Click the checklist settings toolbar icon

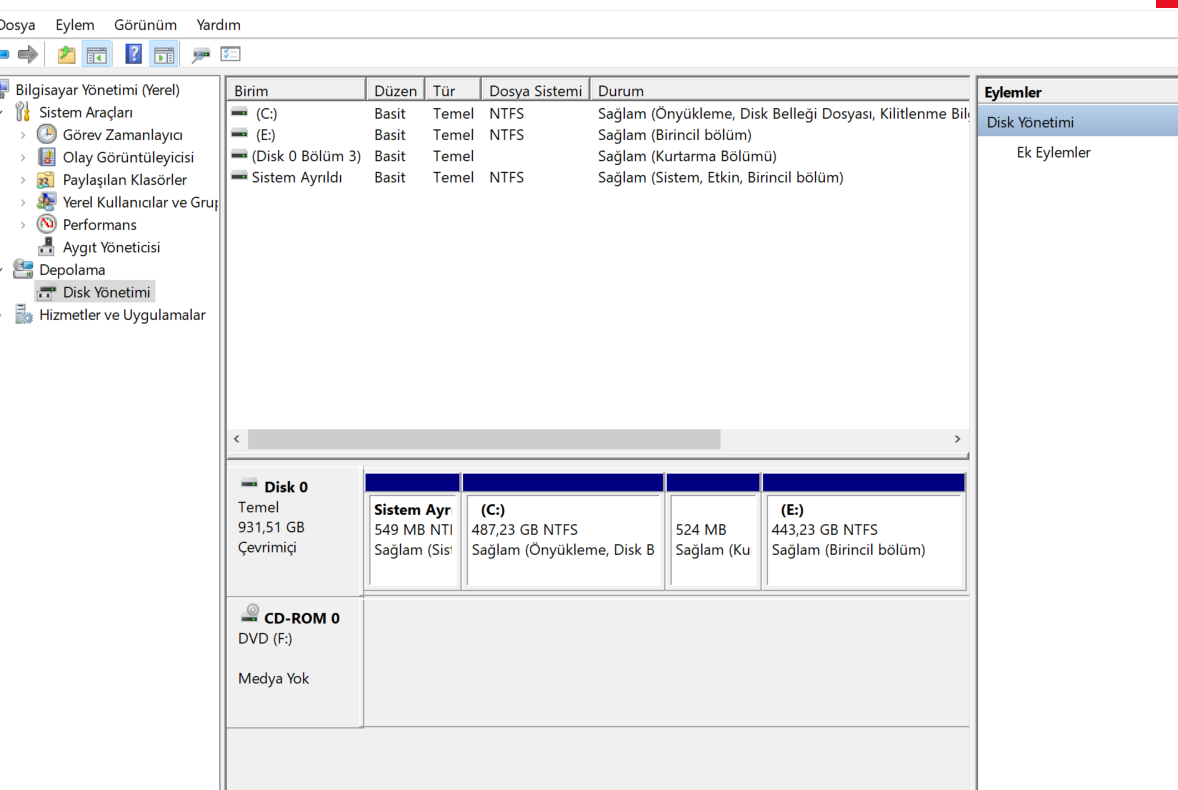point(231,54)
